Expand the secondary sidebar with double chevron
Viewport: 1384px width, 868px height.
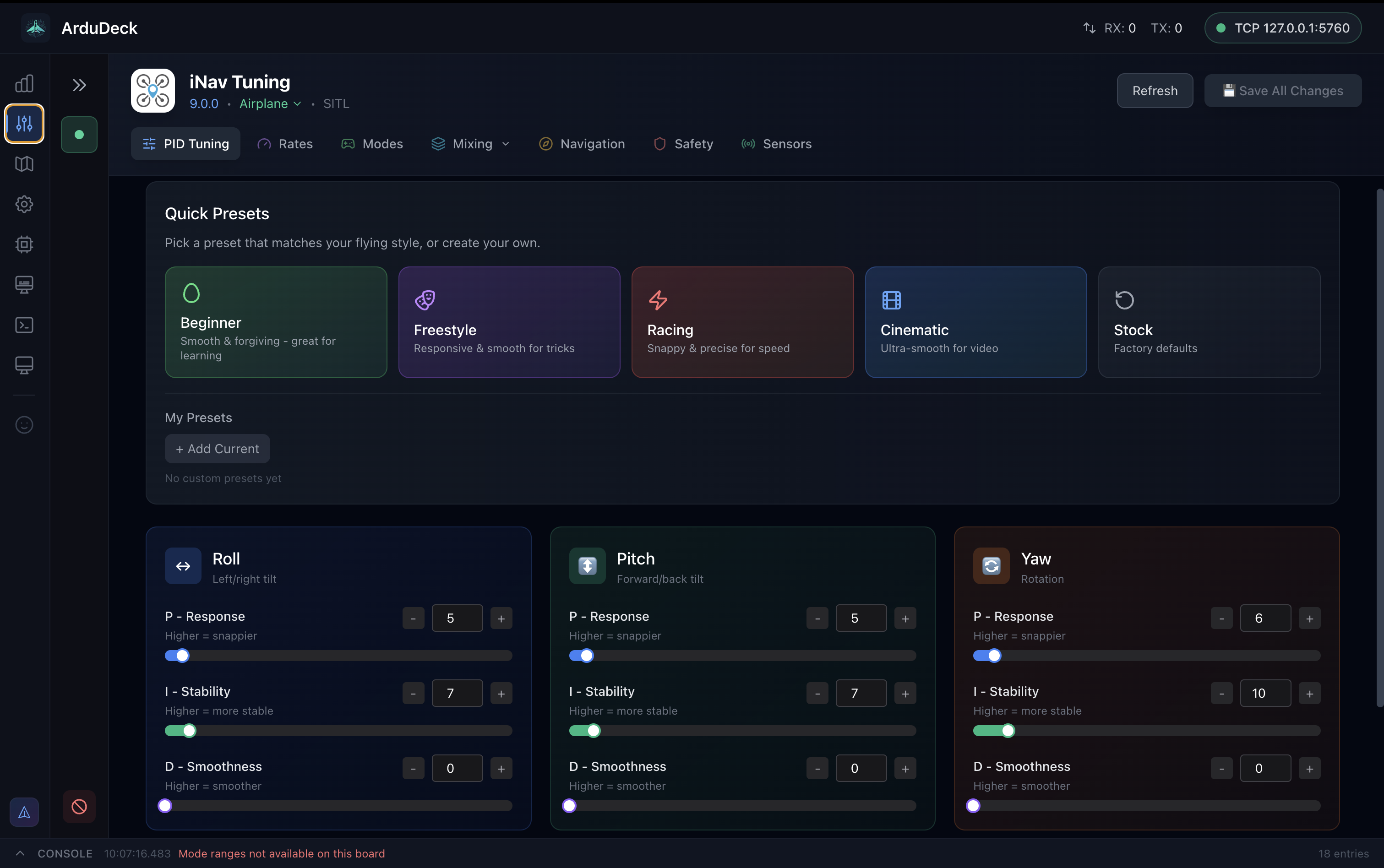click(x=79, y=85)
